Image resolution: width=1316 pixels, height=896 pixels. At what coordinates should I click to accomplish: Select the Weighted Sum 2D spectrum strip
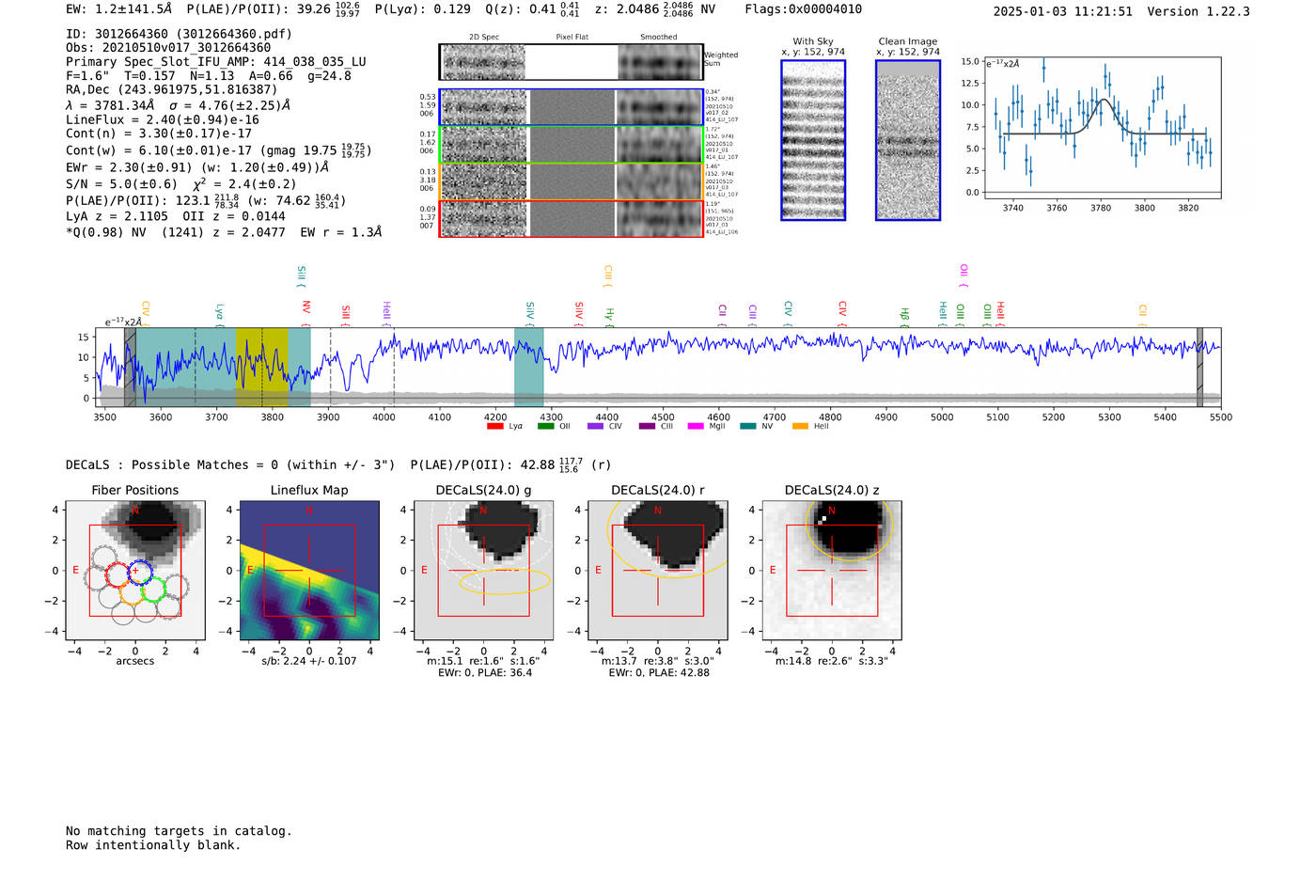point(571,62)
